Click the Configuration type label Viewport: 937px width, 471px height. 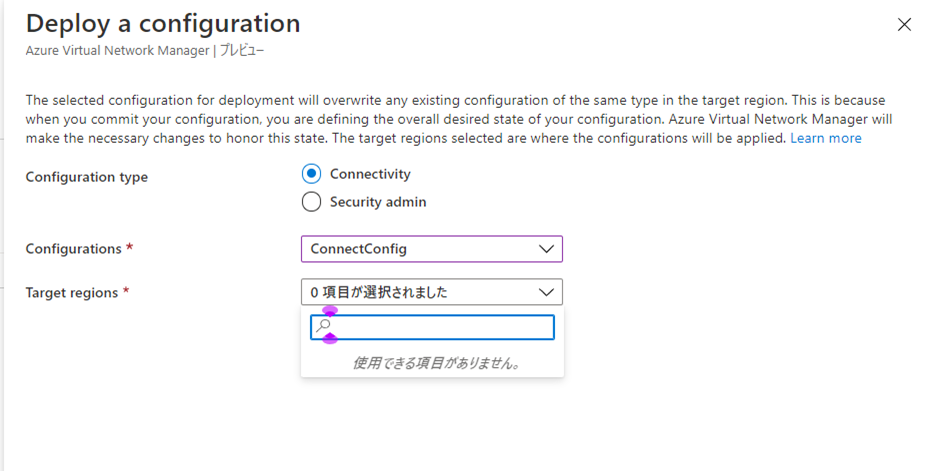(86, 177)
